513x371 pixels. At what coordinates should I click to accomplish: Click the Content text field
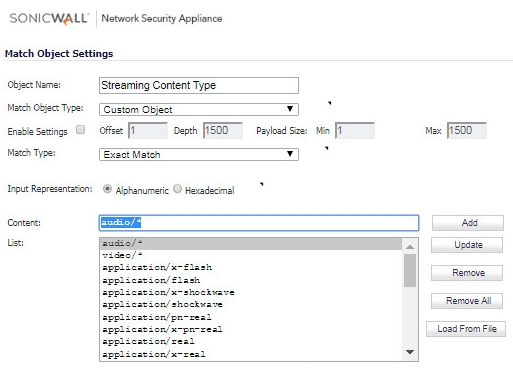tap(259, 223)
